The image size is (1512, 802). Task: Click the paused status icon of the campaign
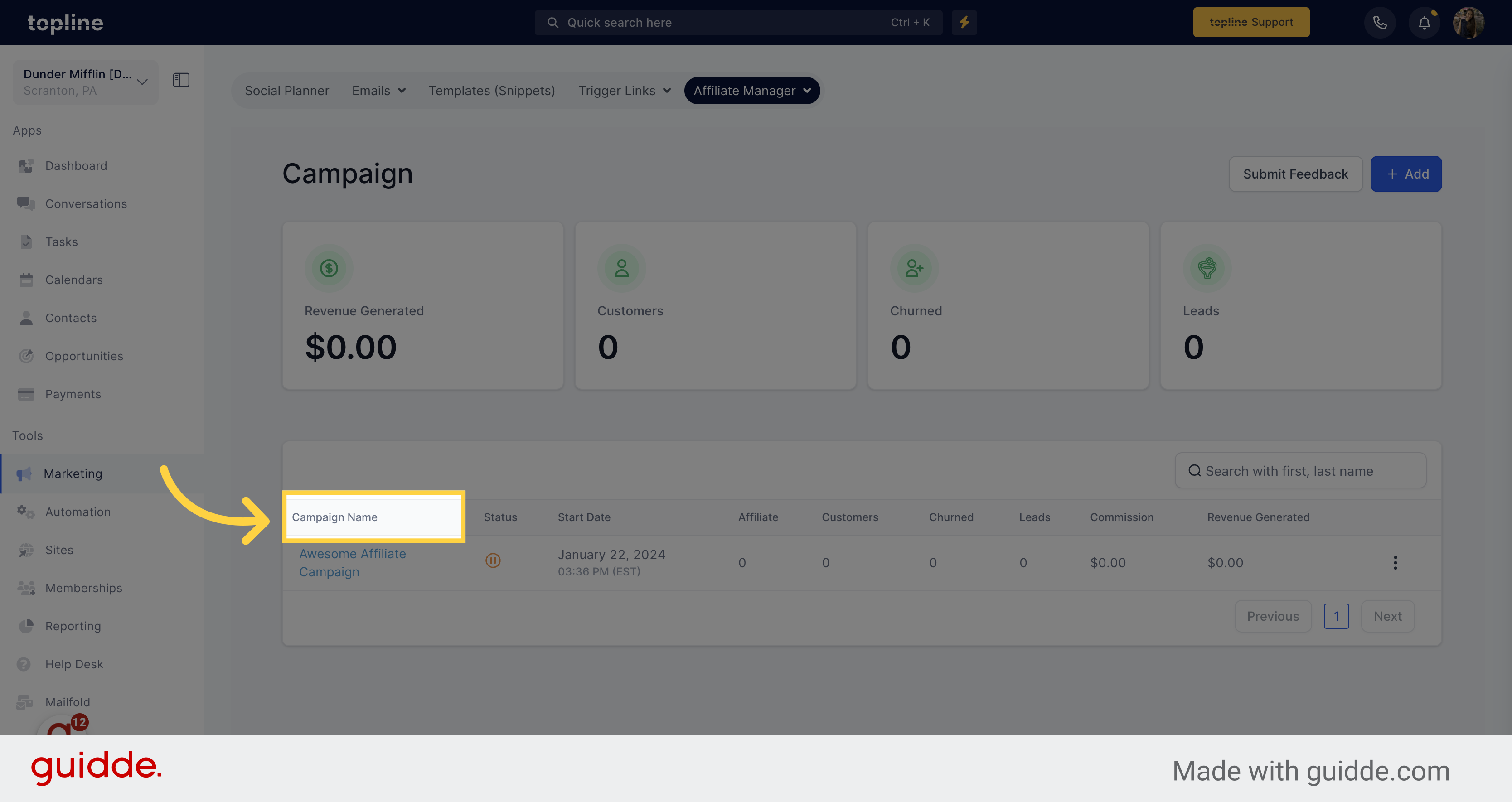click(x=493, y=561)
